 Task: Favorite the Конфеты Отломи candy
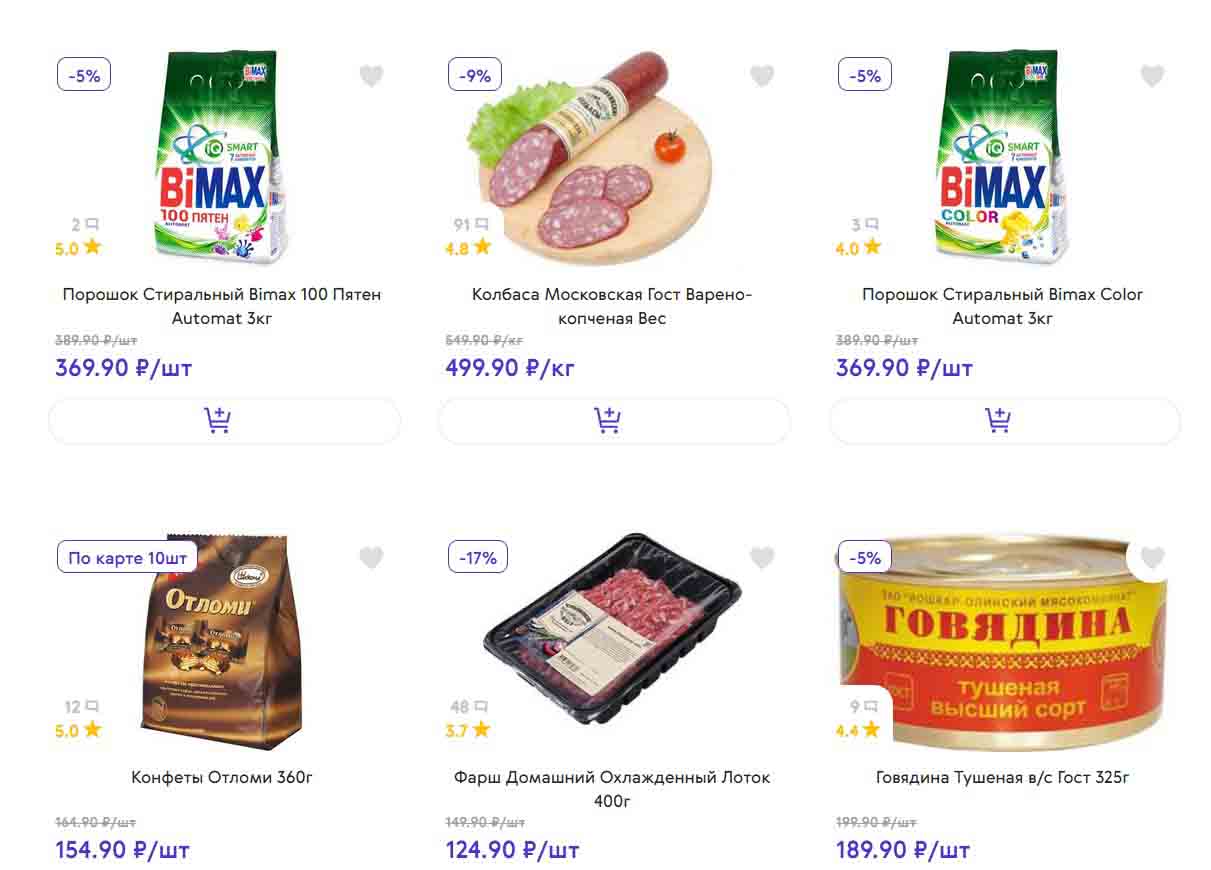click(371, 558)
